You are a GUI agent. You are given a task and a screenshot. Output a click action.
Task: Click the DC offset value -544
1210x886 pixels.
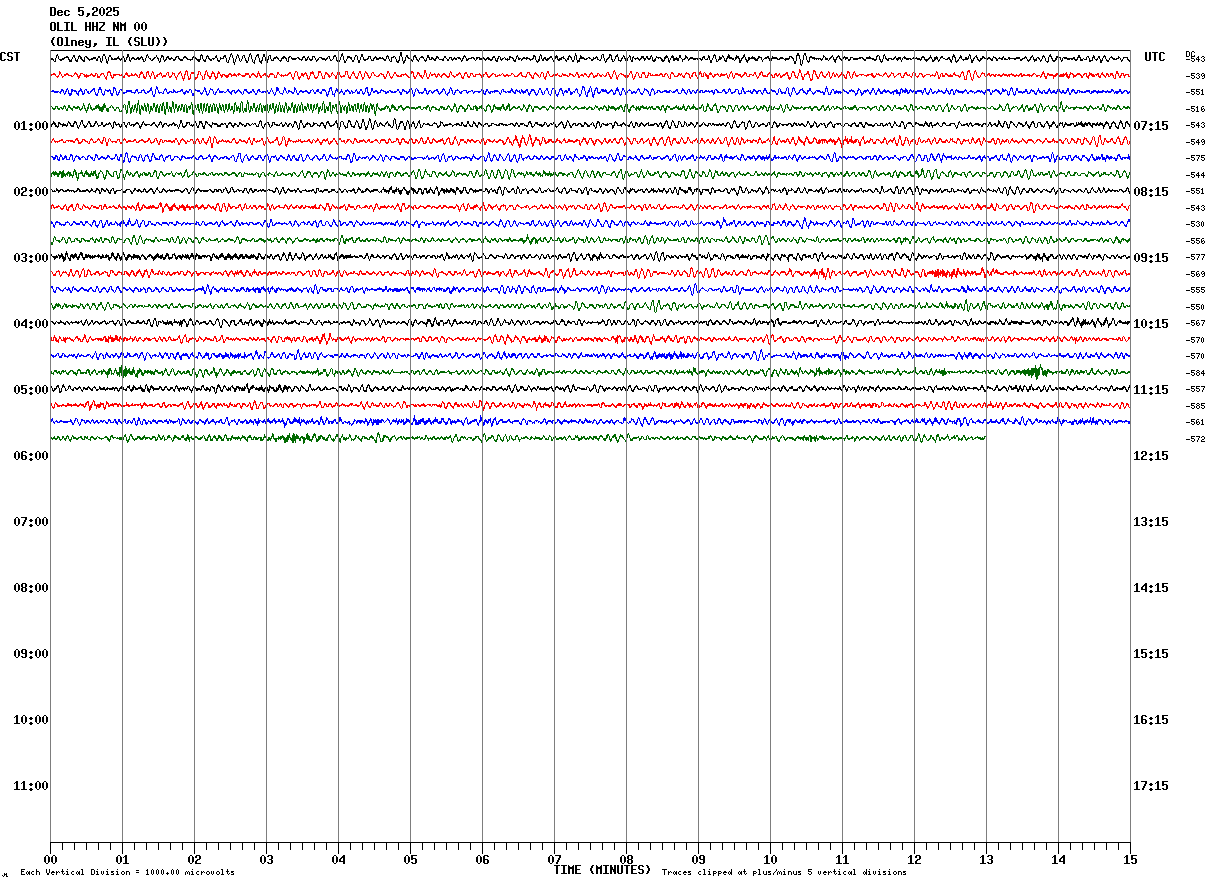coord(1195,175)
